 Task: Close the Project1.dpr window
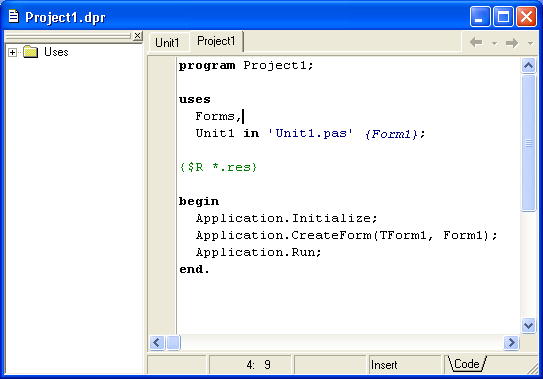pos(526,16)
